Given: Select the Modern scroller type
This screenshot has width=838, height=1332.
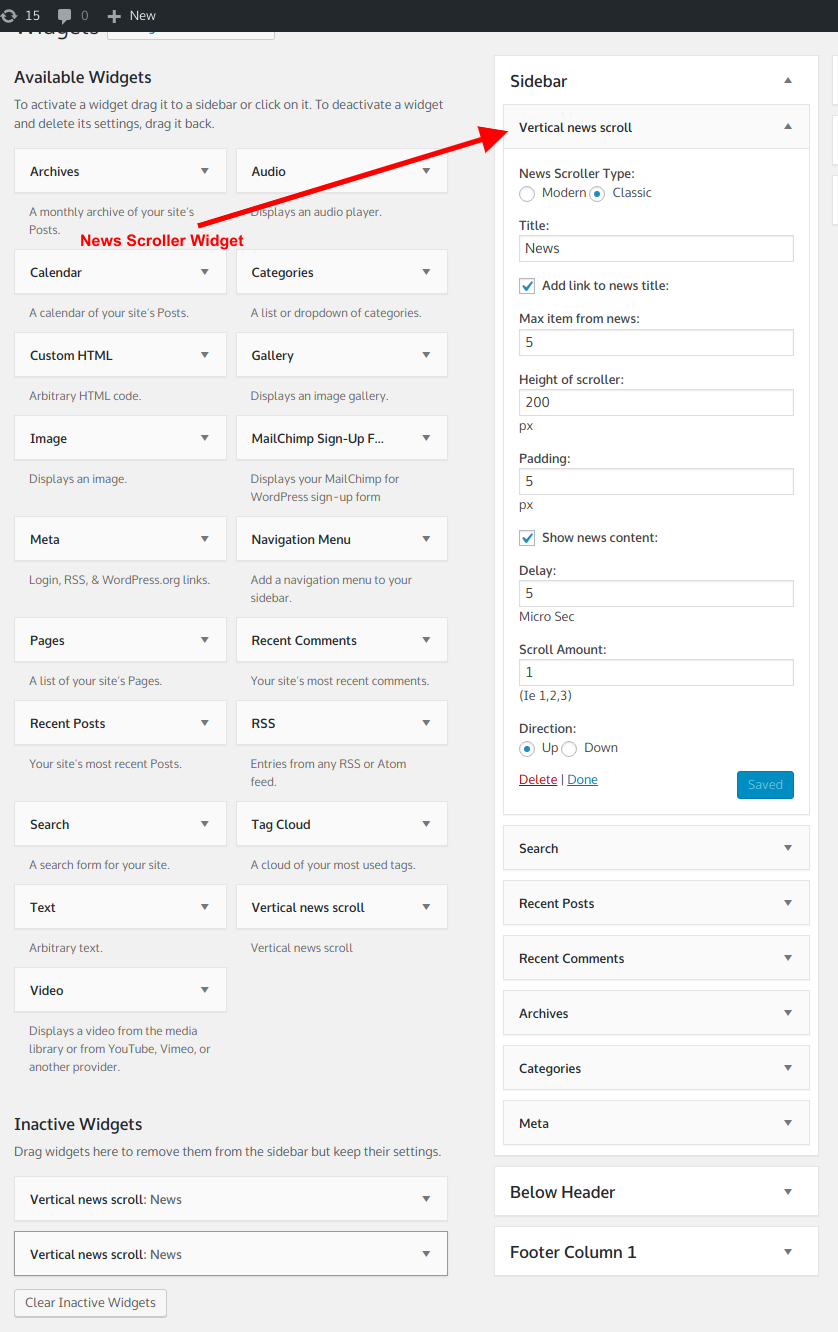Looking at the screenshot, I should pyautogui.click(x=527, y=193).
